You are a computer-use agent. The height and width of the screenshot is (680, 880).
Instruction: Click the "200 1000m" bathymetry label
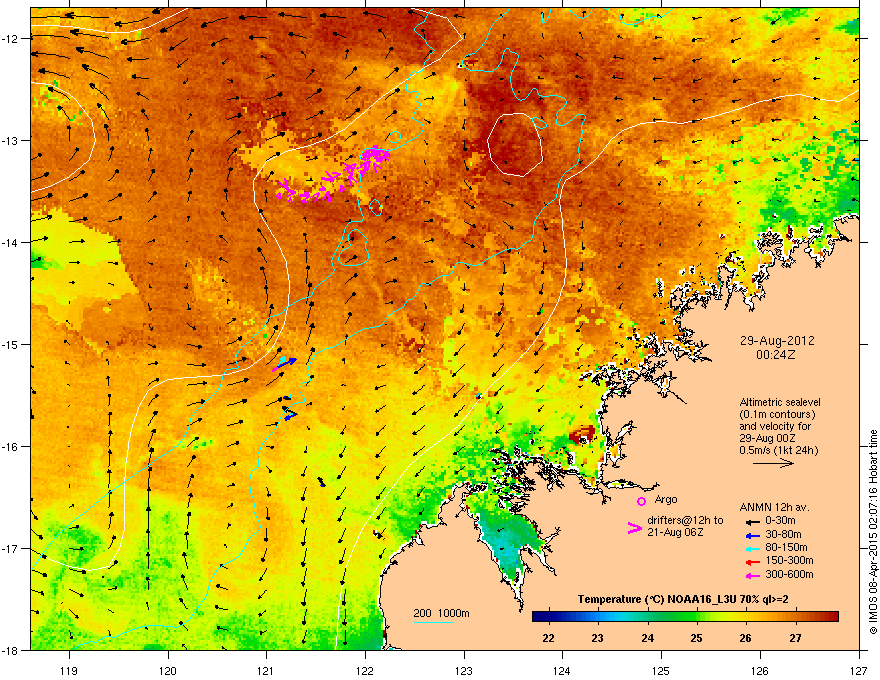441,613
